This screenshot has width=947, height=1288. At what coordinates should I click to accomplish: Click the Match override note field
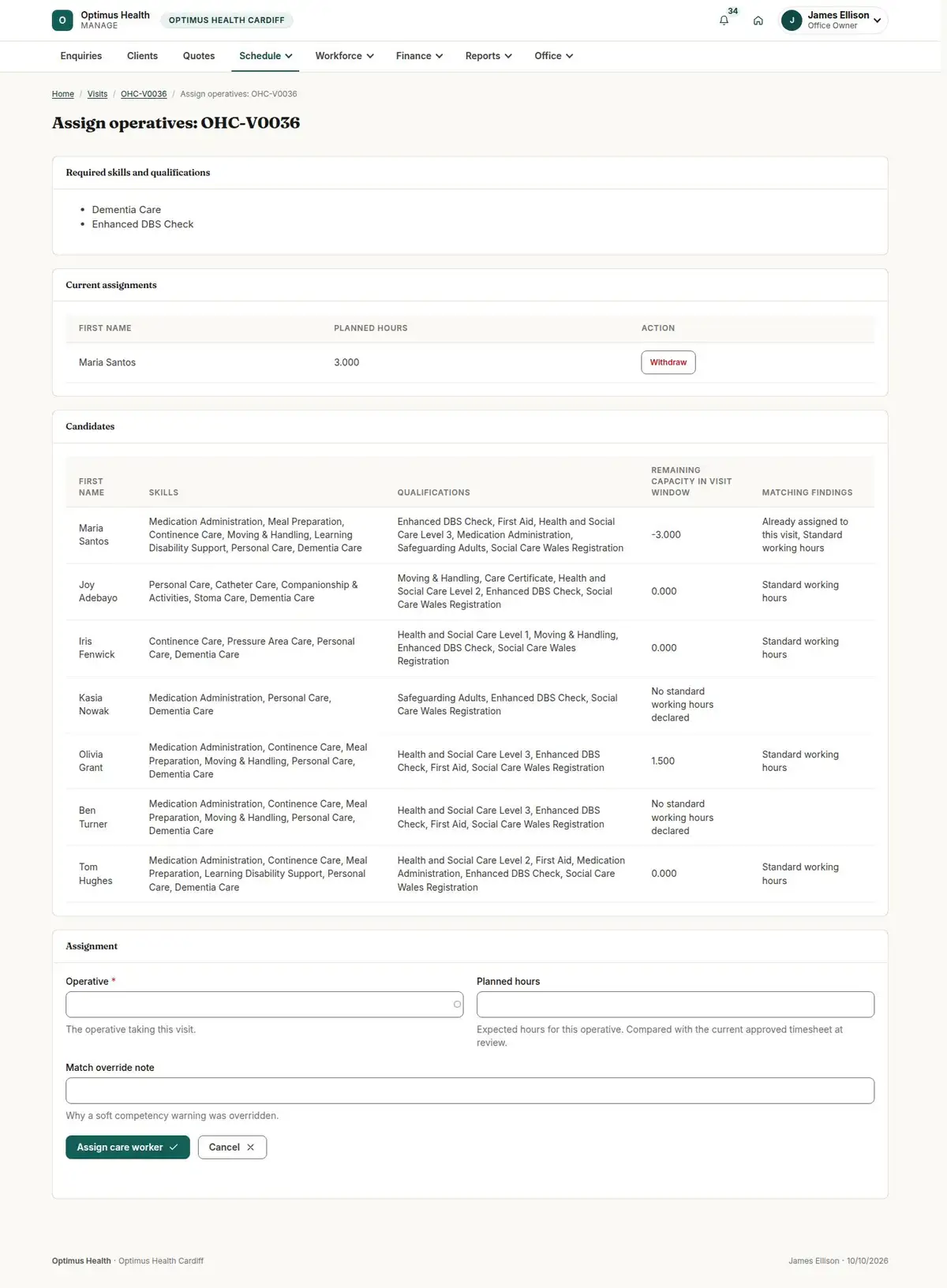click(470, 1091)
